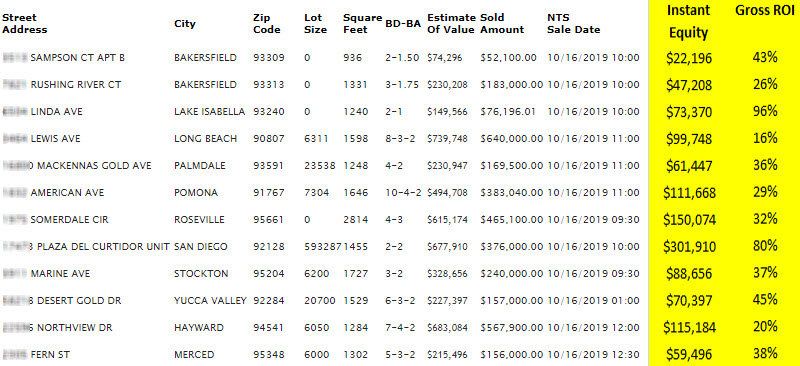The width and height of the screenshot is (800, 366).
Task: Click the Instant Equity heading
Action: pos(688,21)
